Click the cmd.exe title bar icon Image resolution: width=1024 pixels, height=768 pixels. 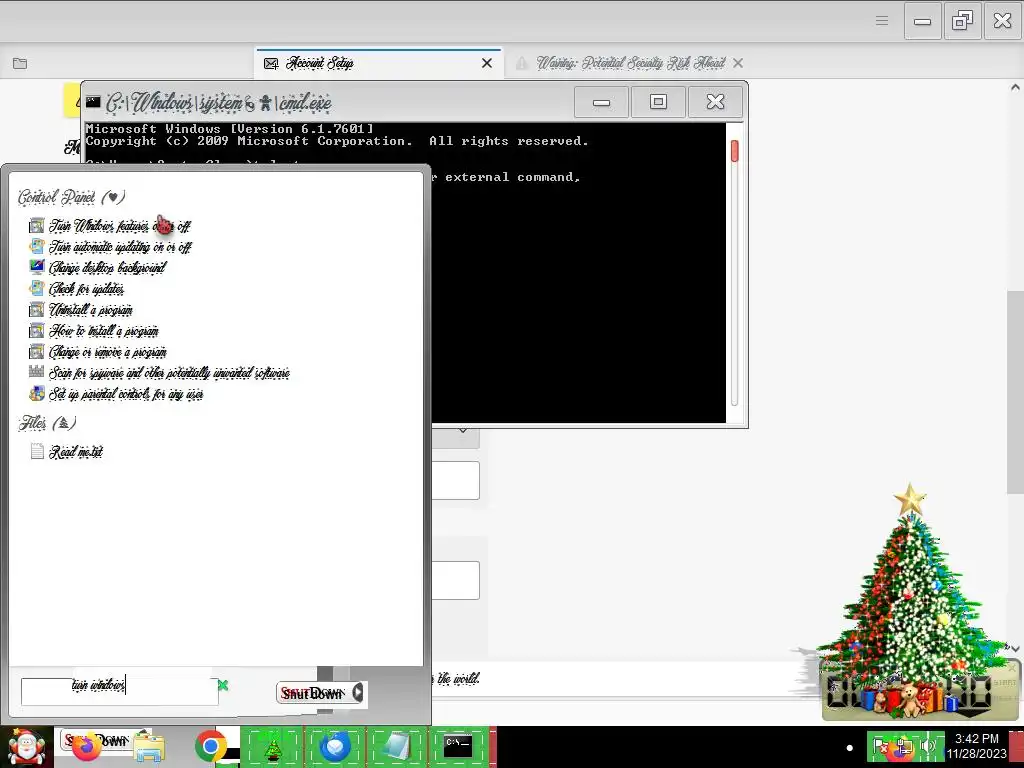(x=93, y=102)
